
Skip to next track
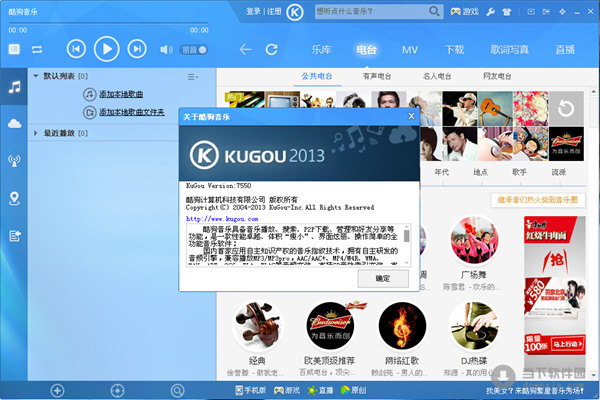137,49
